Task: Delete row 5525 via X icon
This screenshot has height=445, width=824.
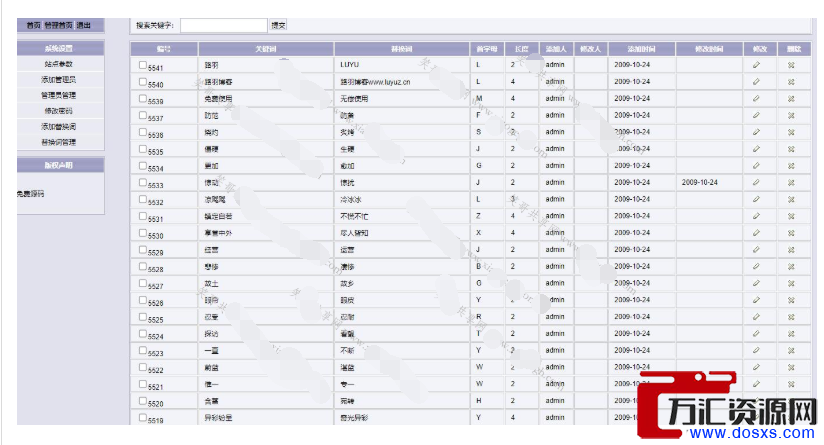Action: coord(791,317)
